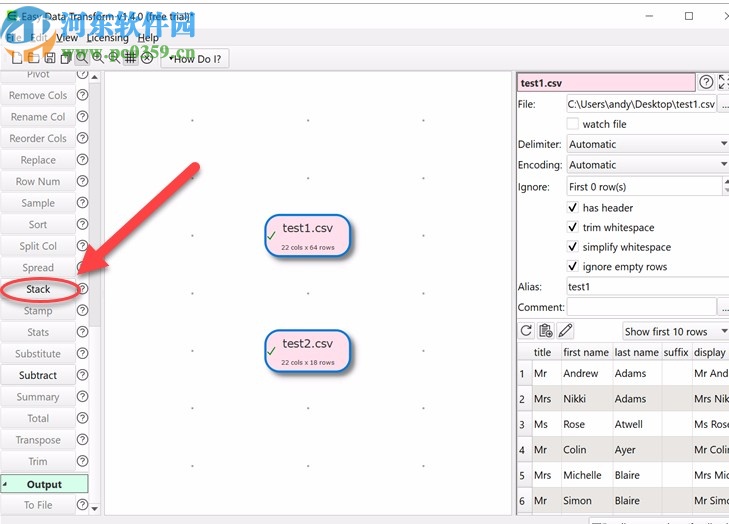Uncheck the ignore empty rows checkbox
Screen dimensions: 729x524
573,266
